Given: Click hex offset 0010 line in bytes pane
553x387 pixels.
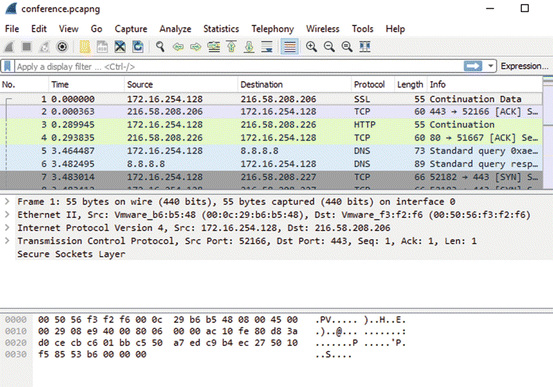Looking at the screenshot, I should pyautogui.click(x=205, y=331).
